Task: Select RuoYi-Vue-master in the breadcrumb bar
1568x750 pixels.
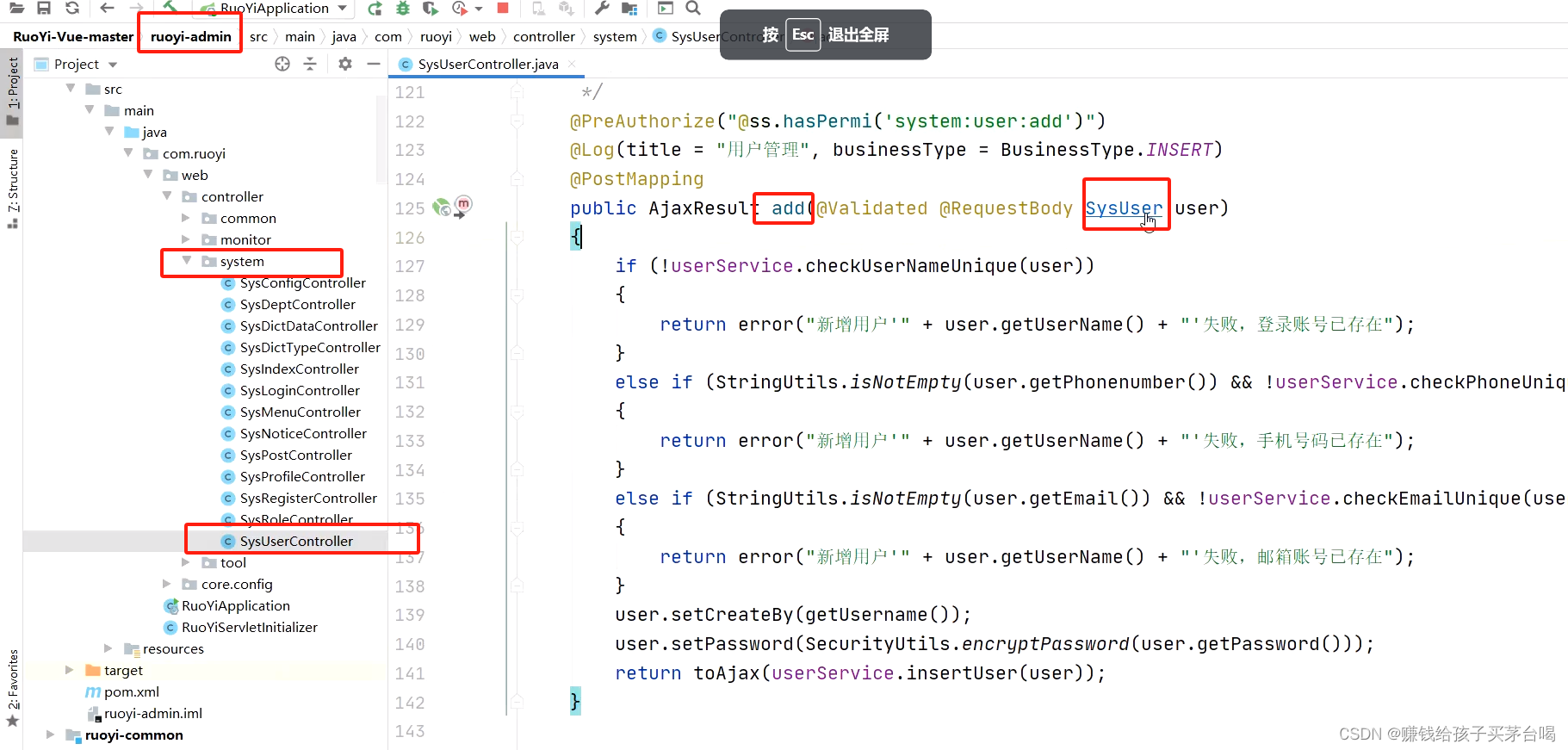Action: coord(73,36)
